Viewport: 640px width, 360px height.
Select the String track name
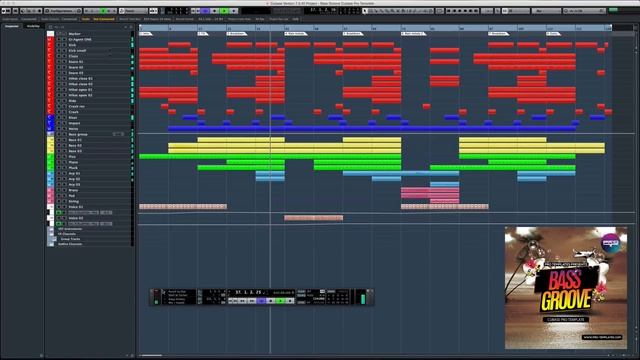pos(74,201)
